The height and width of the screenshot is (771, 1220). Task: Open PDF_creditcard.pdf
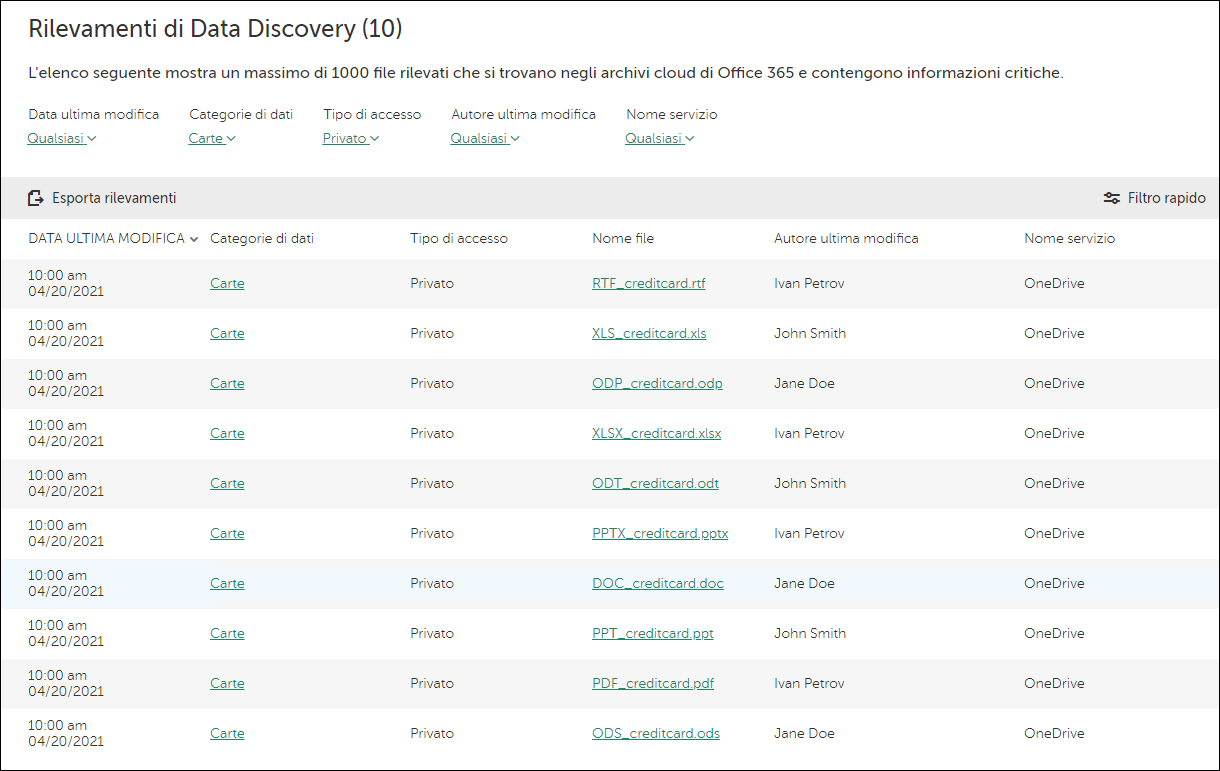tap(652, 683)
